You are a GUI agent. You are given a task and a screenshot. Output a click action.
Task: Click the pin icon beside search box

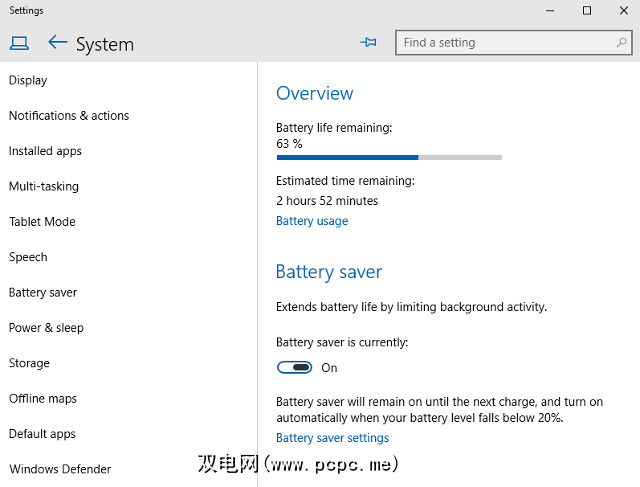pyautogui.click(x=368, y=43)
